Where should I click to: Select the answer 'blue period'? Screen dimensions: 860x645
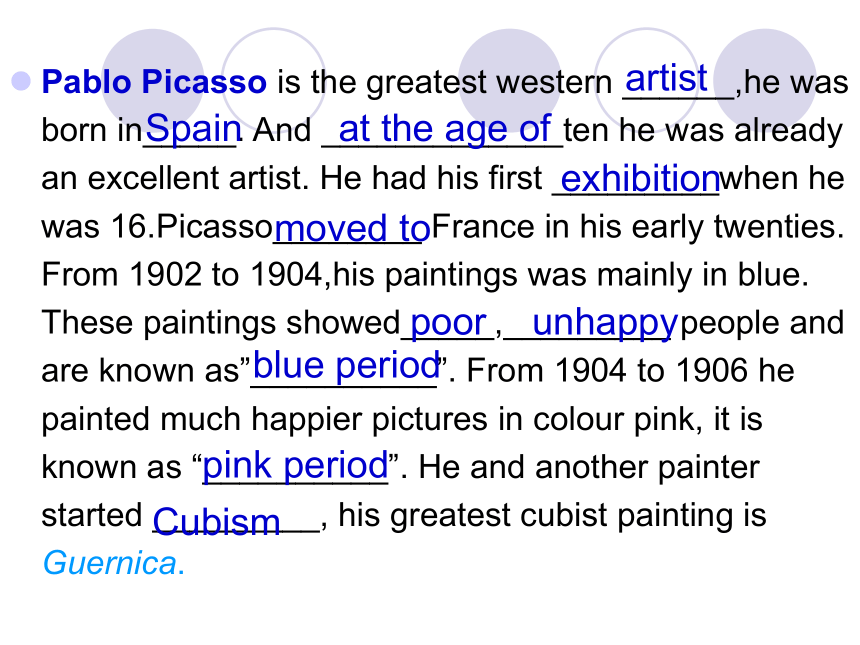[347, 366]
